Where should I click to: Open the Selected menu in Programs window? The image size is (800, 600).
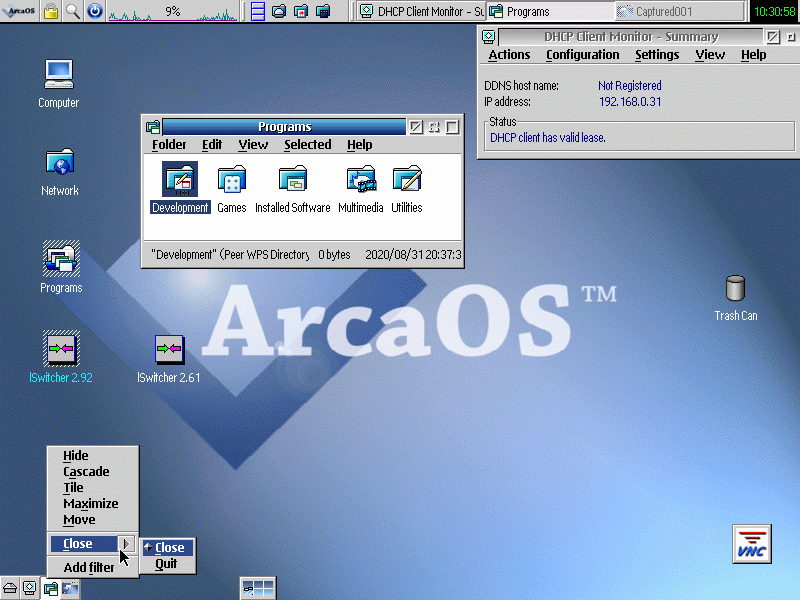pos(307,145)
